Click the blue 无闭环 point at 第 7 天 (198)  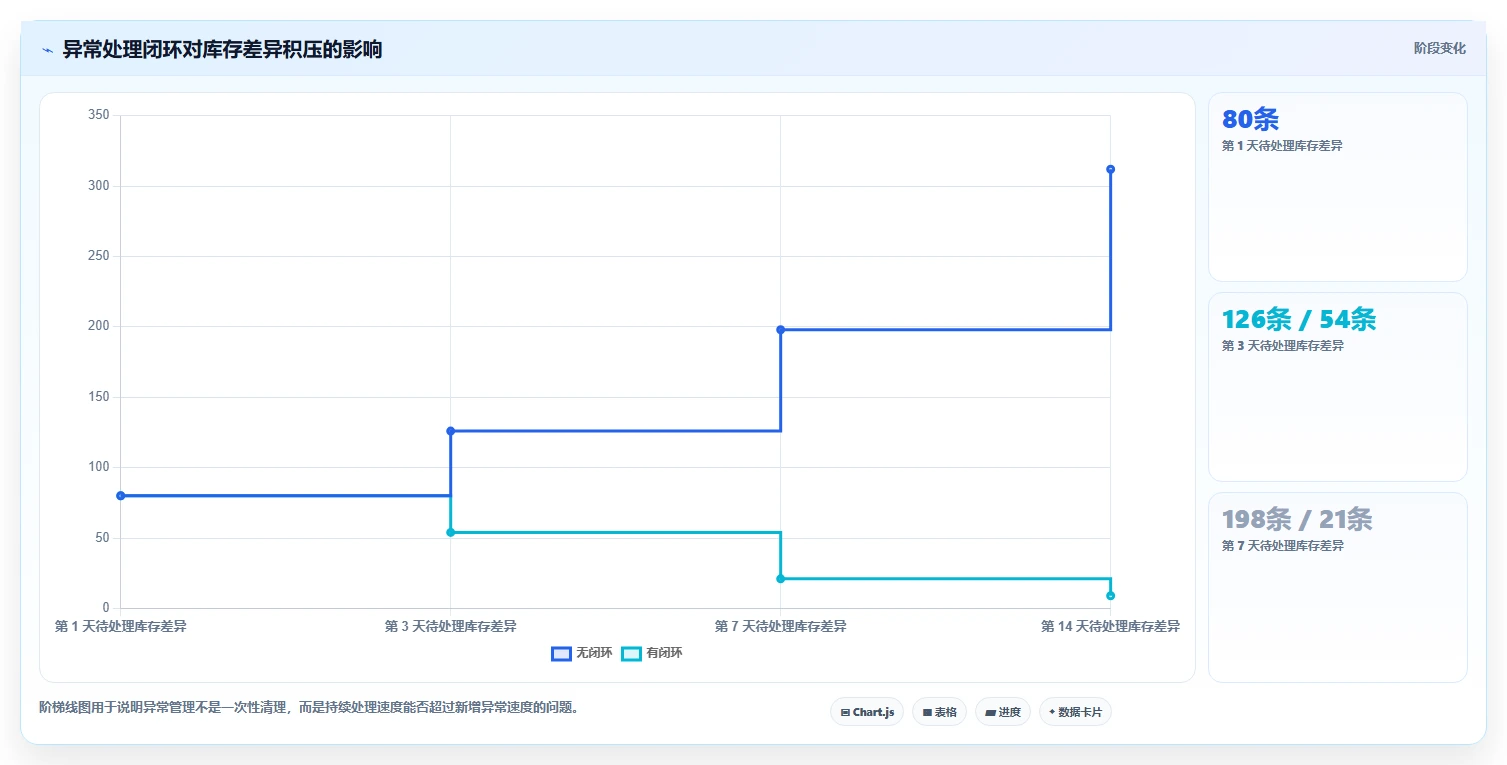pos(780,330)
